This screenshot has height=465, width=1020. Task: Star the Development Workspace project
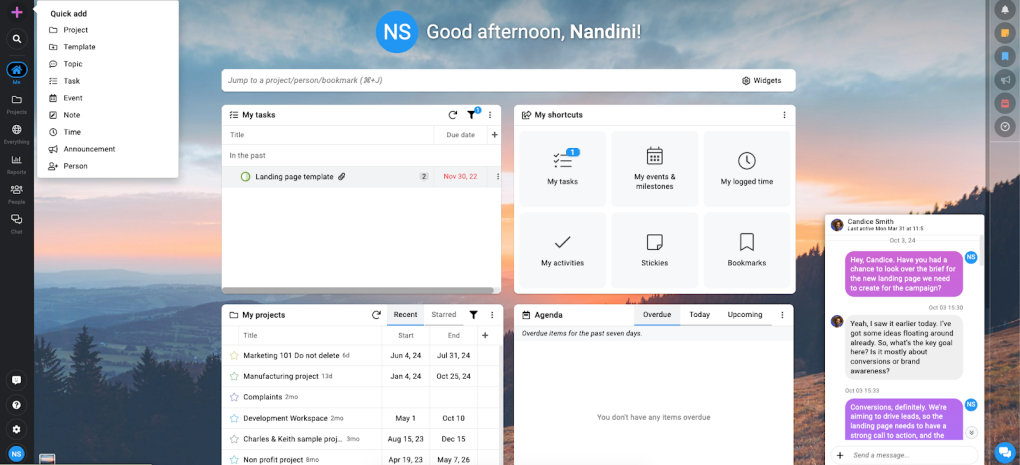pyautogui.click(x=234, y=418)
